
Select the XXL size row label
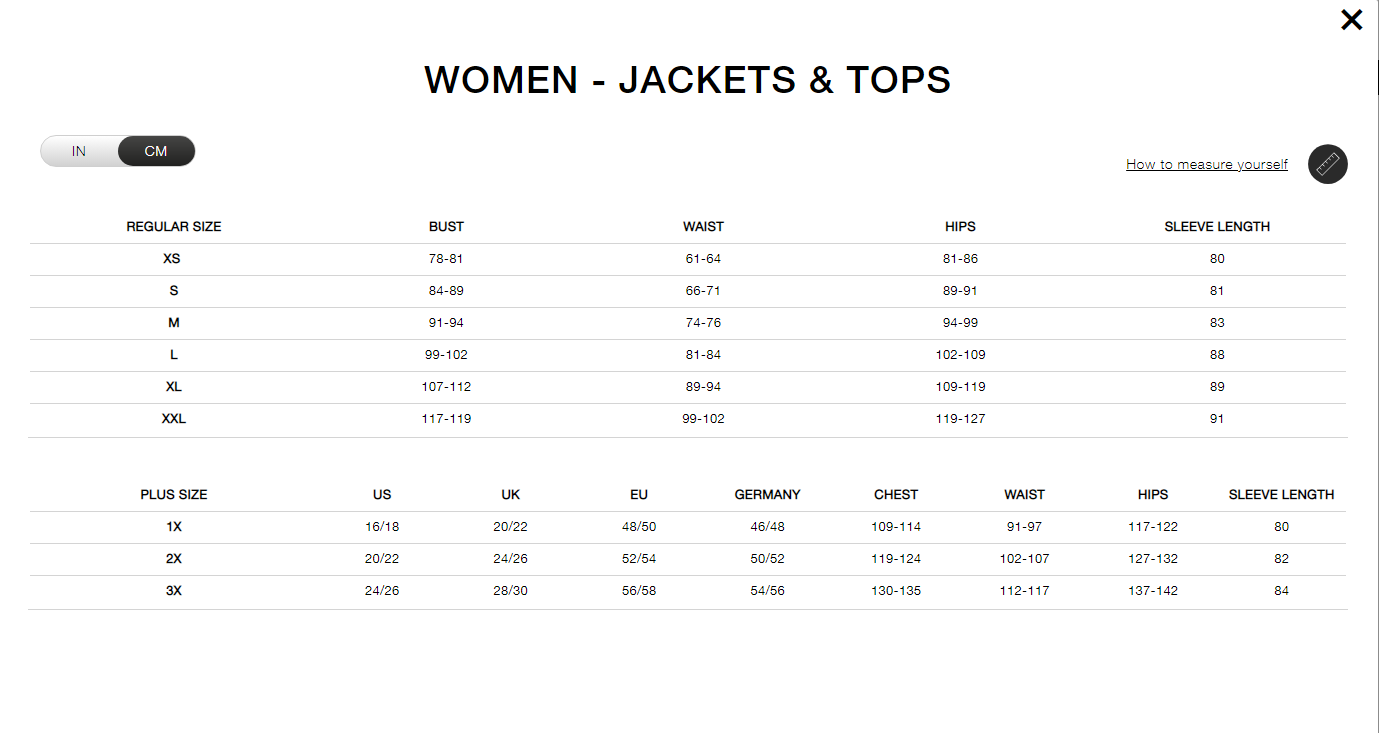point(174,419)
